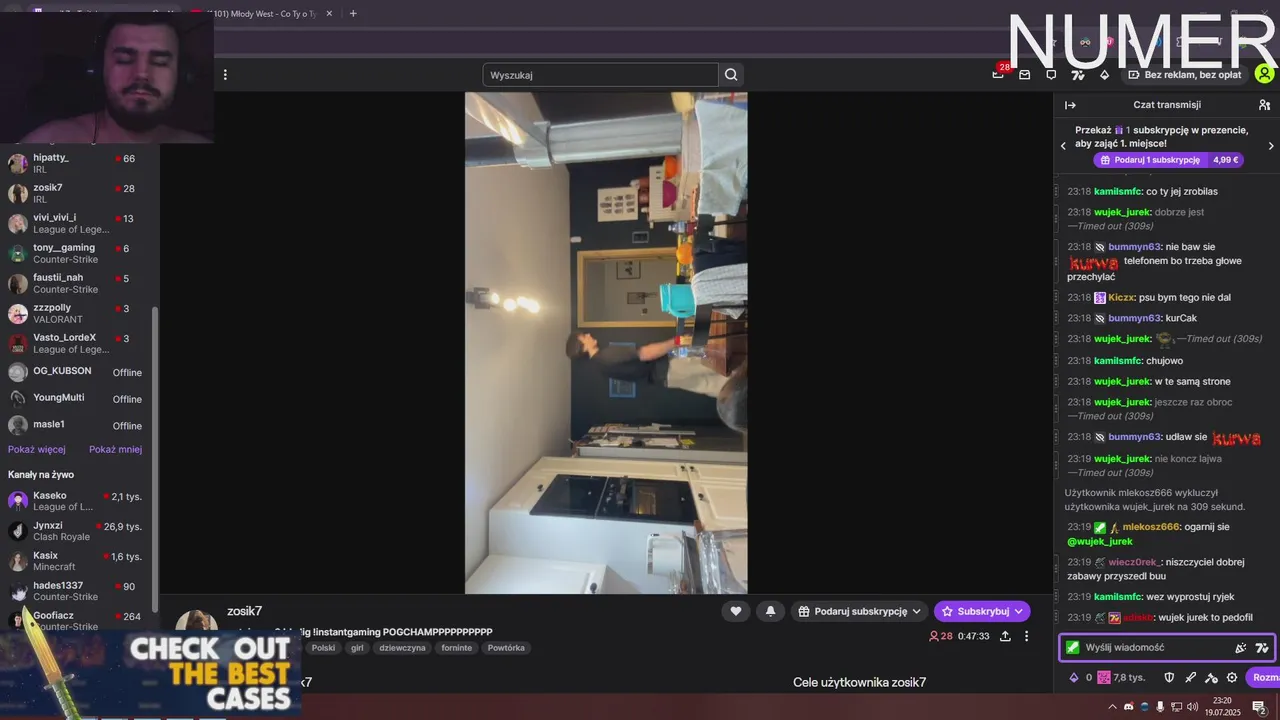The height and width of the screenshot is (720, 1280).
Task: Switch to the Młody West browser tab
Action: (260, 14)
